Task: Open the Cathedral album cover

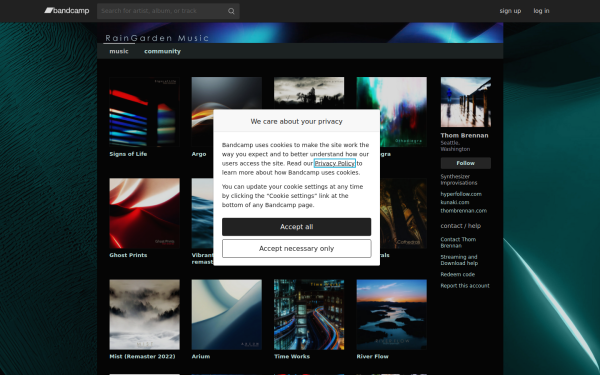Action: (403, 213)
